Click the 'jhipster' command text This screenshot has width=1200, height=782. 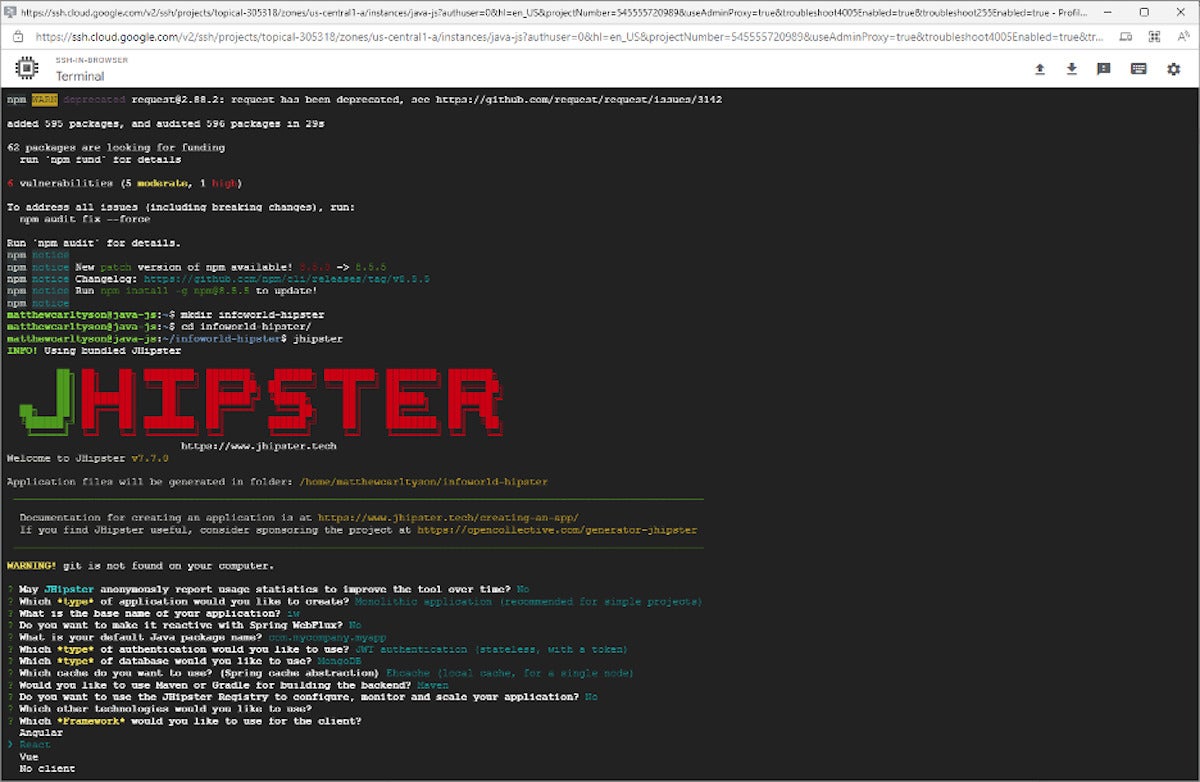pos(318,339)
